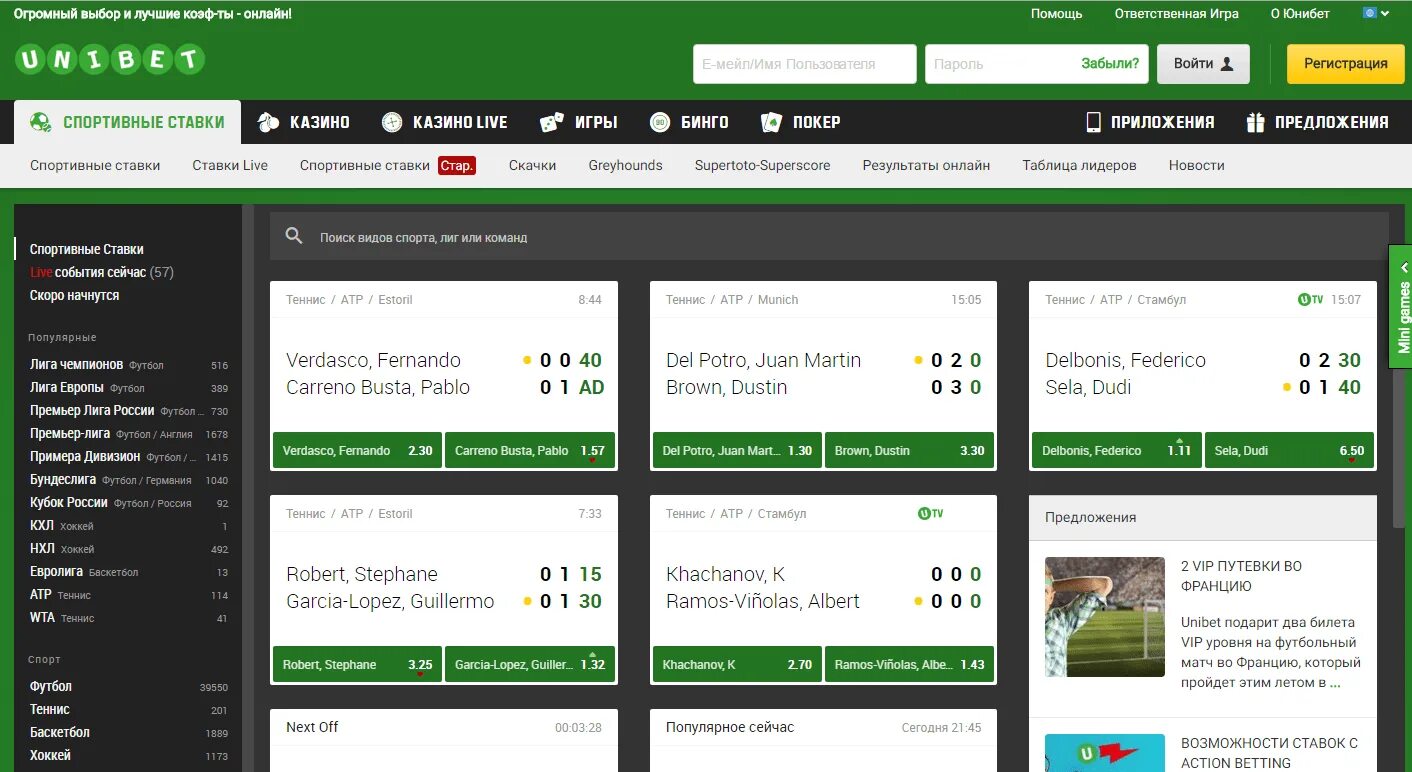Screen dimensions: 1412x772
Task: Focus the email/username input field
Action: (x=805, y=64)
